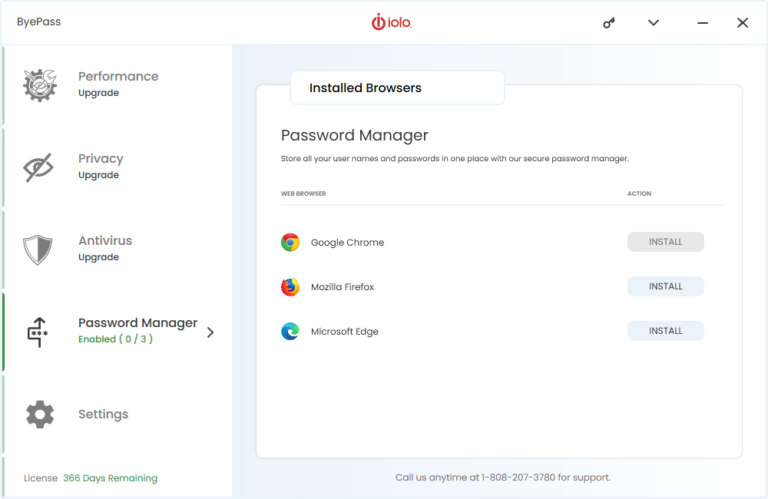Click the Password Manager sidebar icon
Image resolution: width=768 pixels, height=499 pixels.
[x=38, y=332]
